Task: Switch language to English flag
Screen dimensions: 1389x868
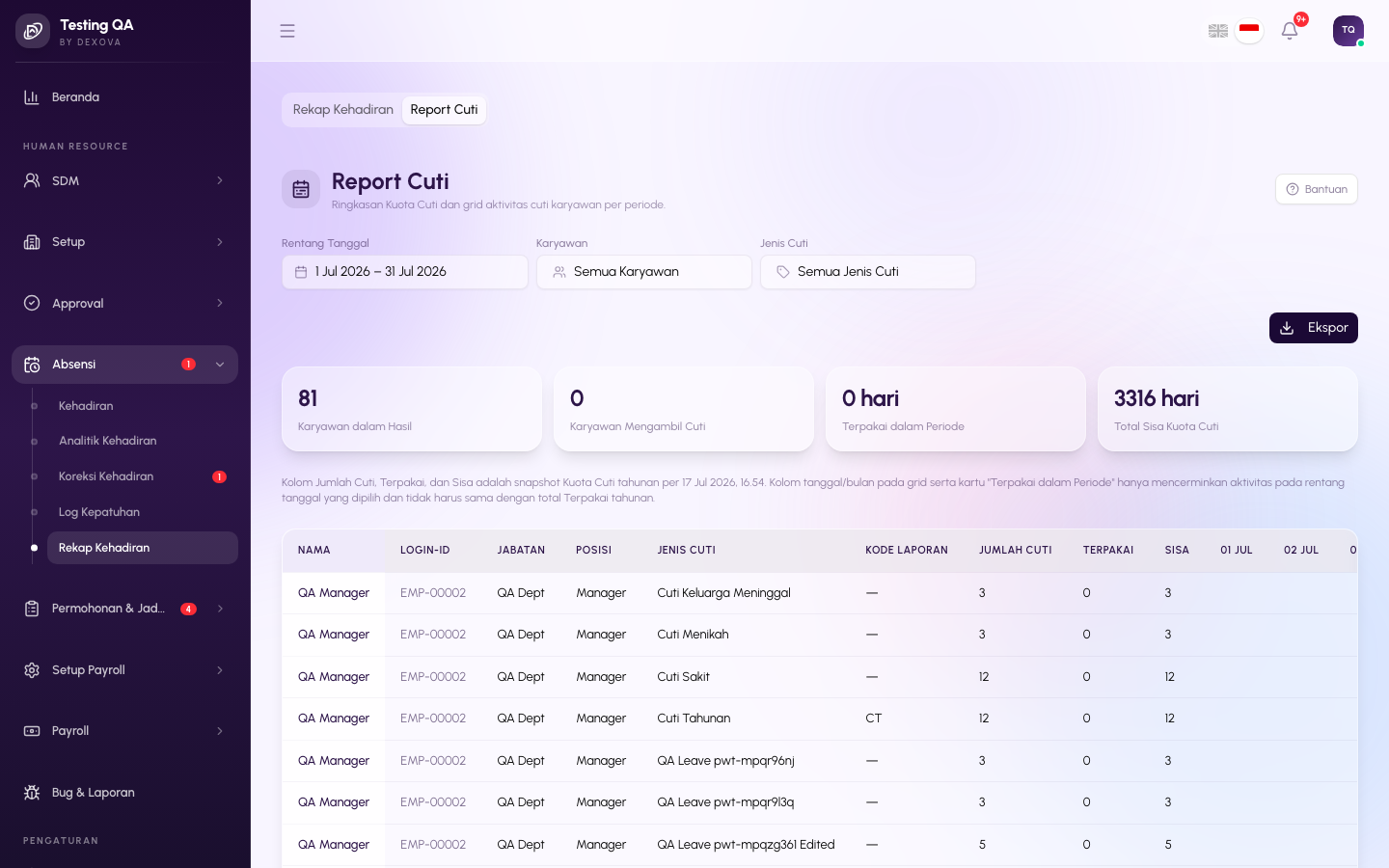Action: coord(1218,31)
